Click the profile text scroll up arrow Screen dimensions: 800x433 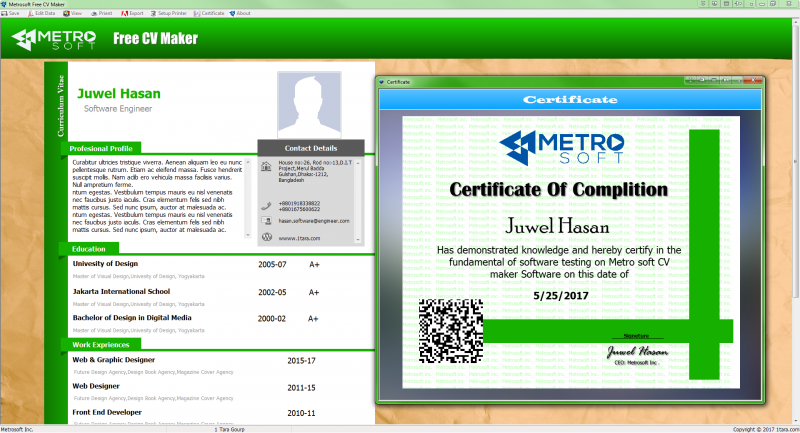pos(248,162)
